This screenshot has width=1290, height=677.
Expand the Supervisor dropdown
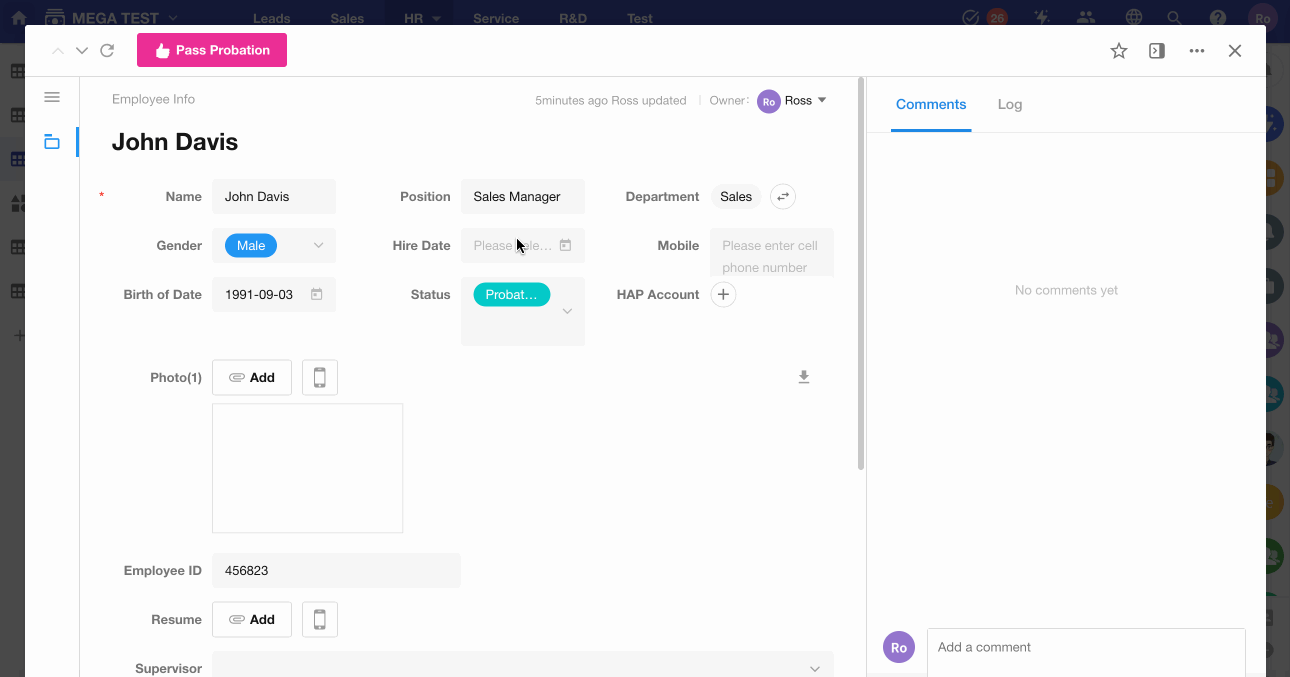click(x=815, y=668)
